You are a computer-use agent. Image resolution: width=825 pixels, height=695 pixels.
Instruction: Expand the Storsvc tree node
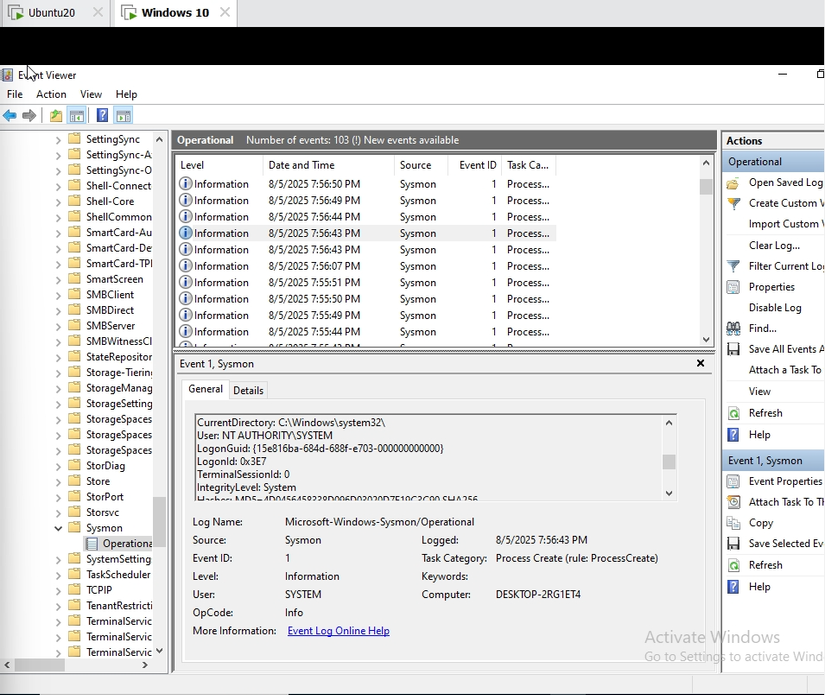[x=58, y=512]
